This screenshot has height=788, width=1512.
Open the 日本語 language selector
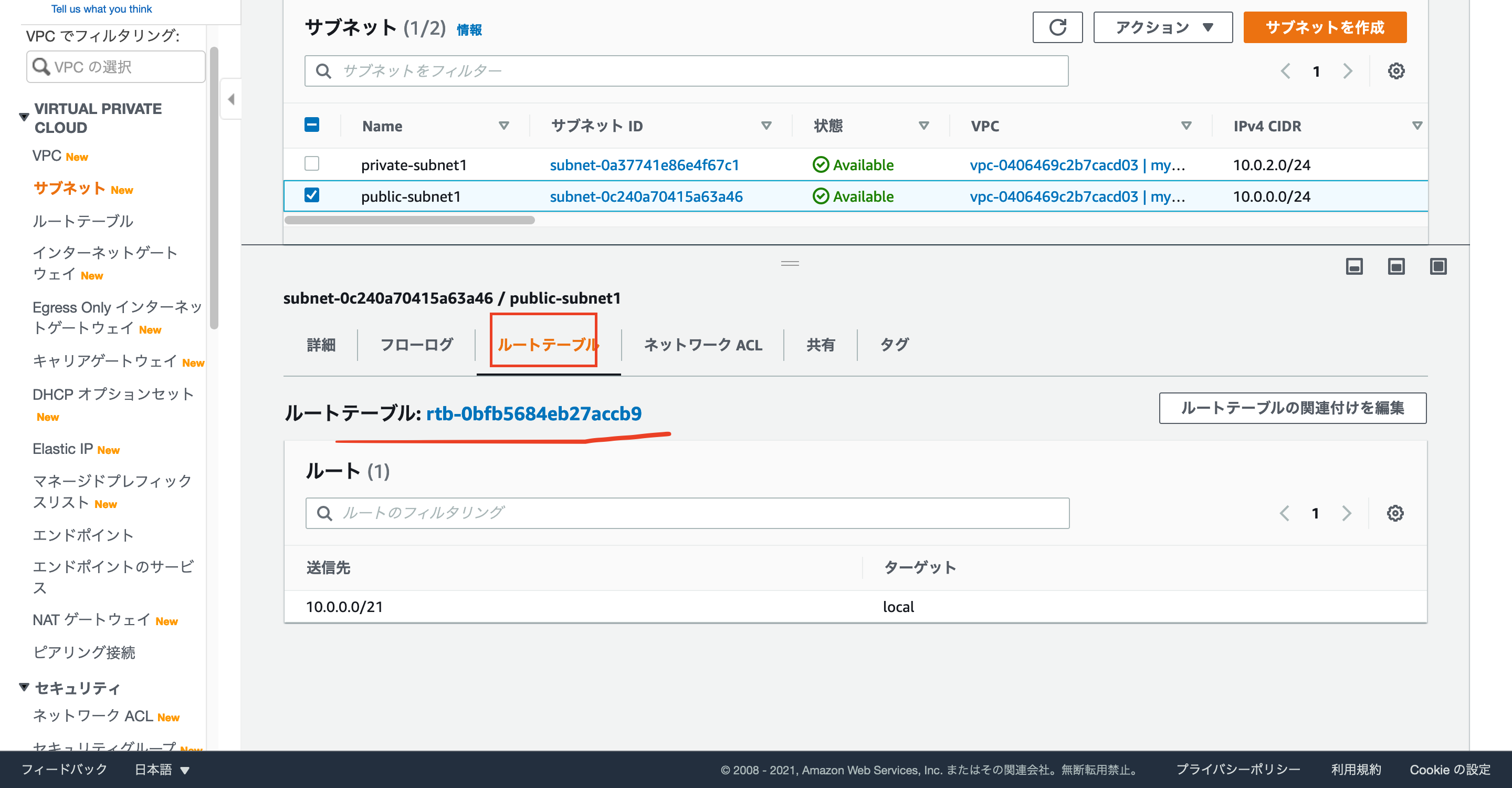click(161, 769)
